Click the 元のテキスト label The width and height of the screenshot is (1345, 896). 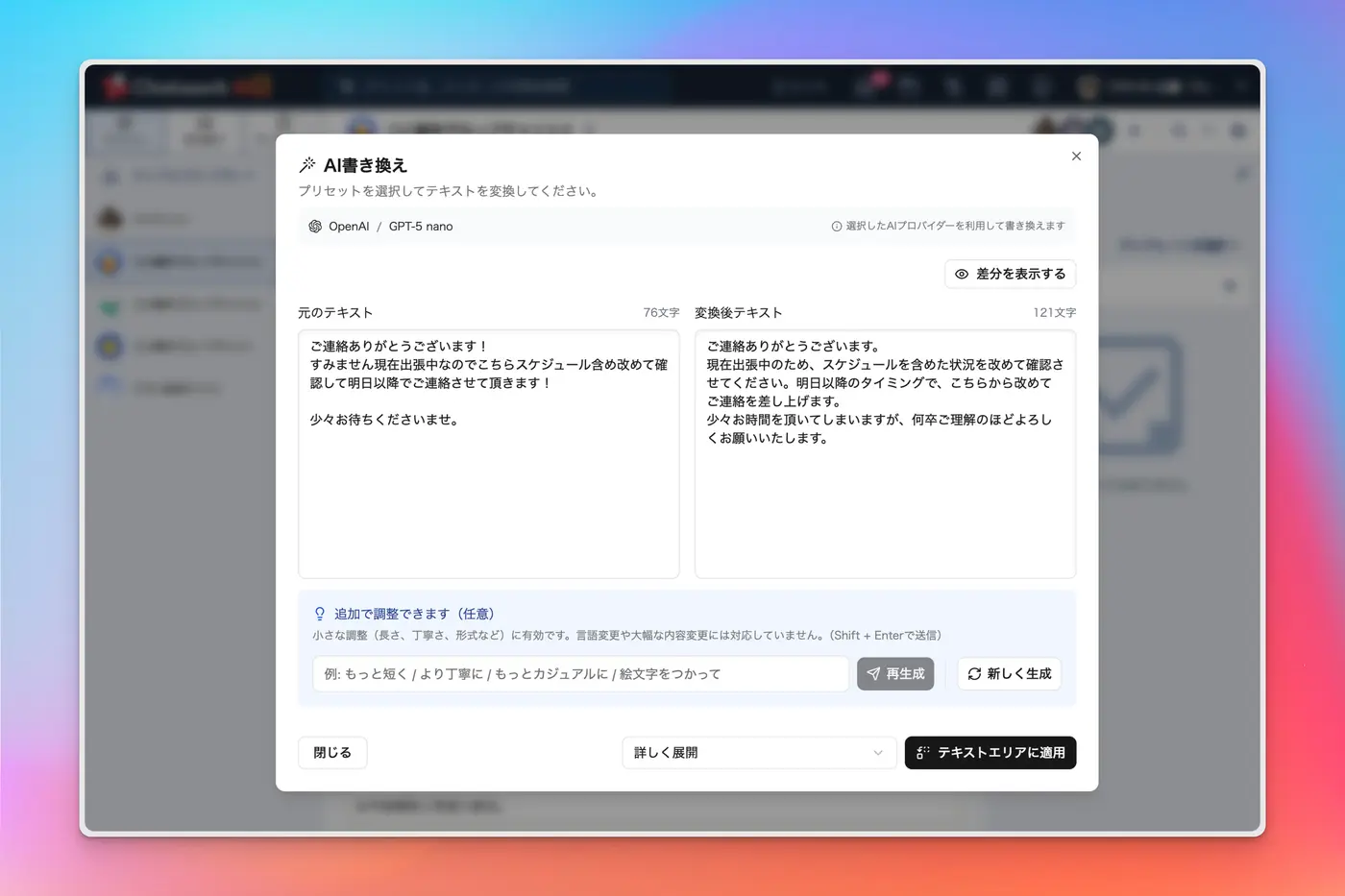click(x=335, y=313)
